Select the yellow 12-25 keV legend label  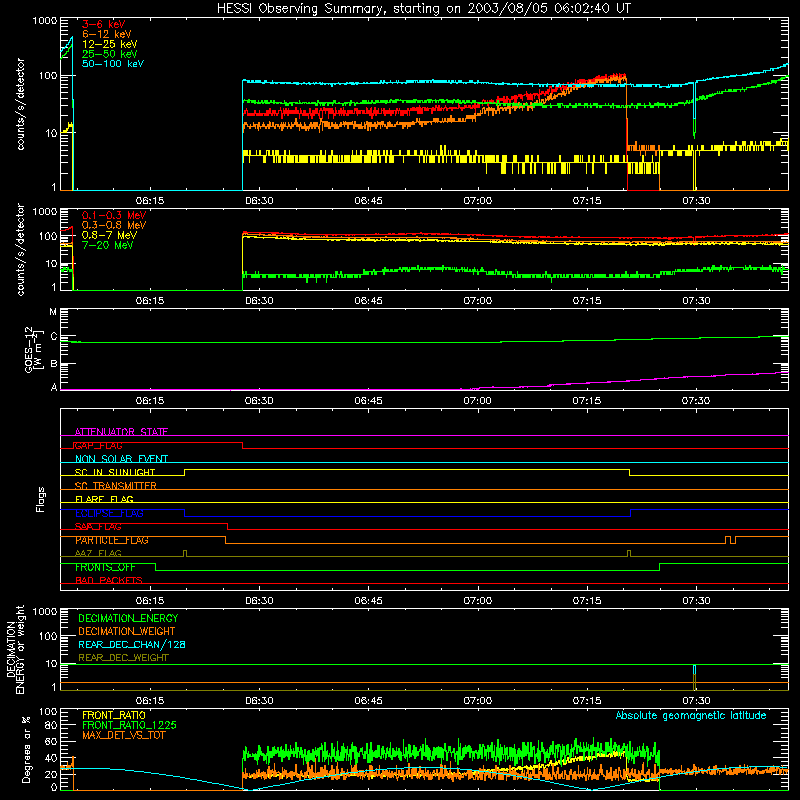click(110, 44)
